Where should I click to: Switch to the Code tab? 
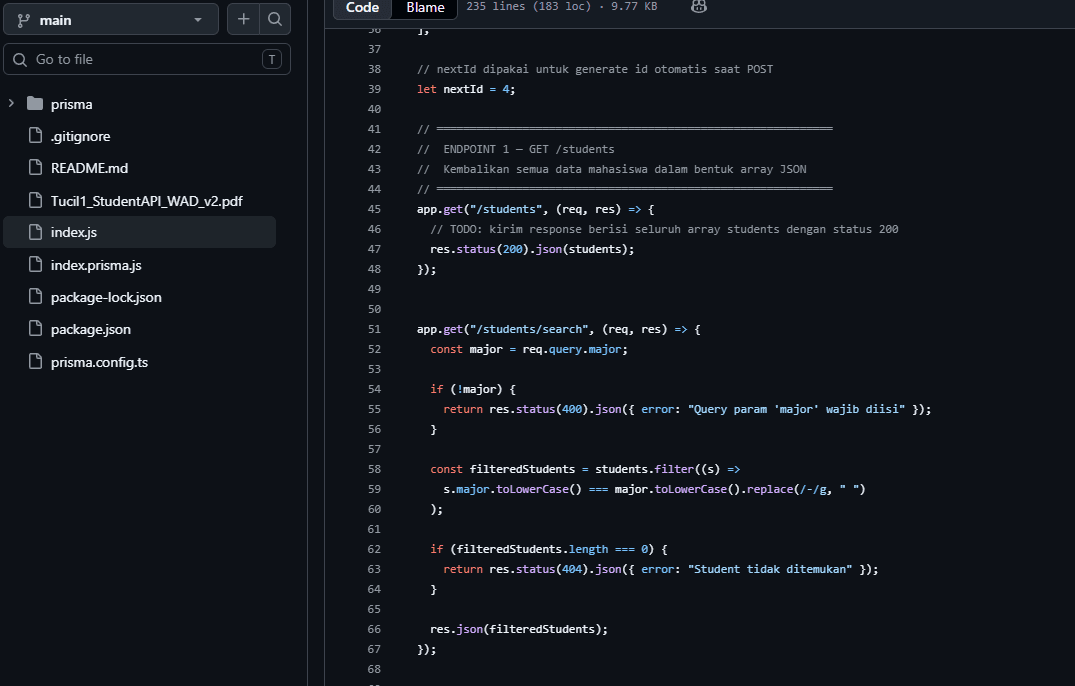click(x=362, y=8)
